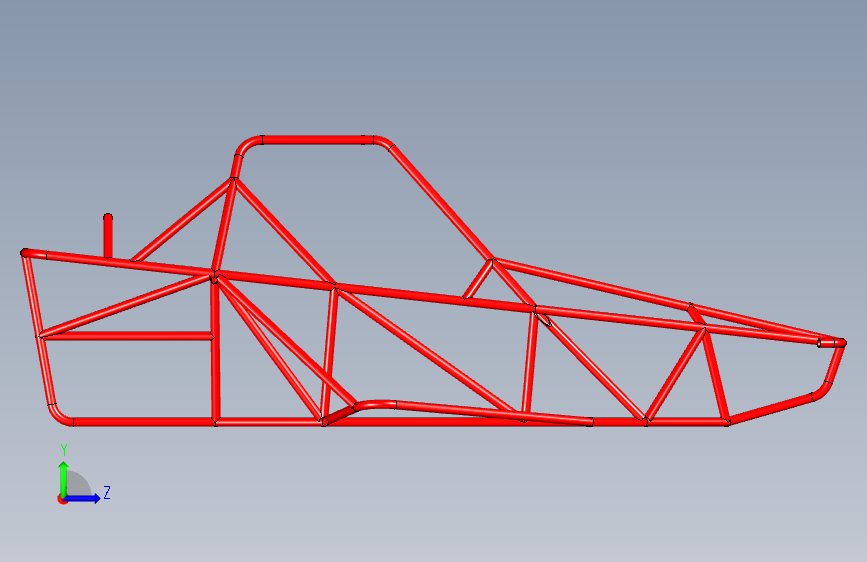Click the blue Z axis arrow of triad
This screenshot has height=562, width=867.
pos(83,498)
